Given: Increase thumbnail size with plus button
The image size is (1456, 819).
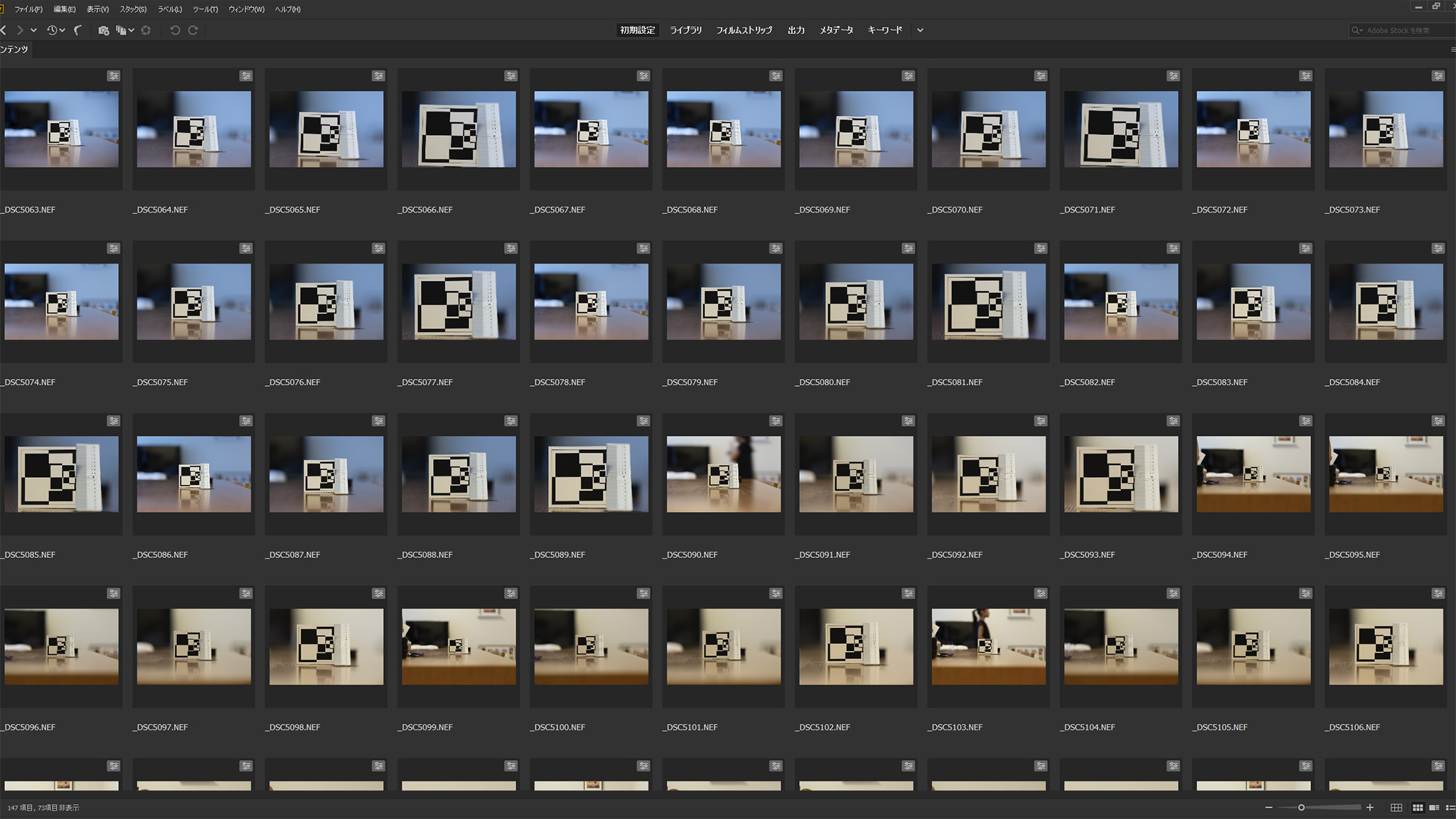Looking at the screenshot, I should click(x=1370, y=808).
